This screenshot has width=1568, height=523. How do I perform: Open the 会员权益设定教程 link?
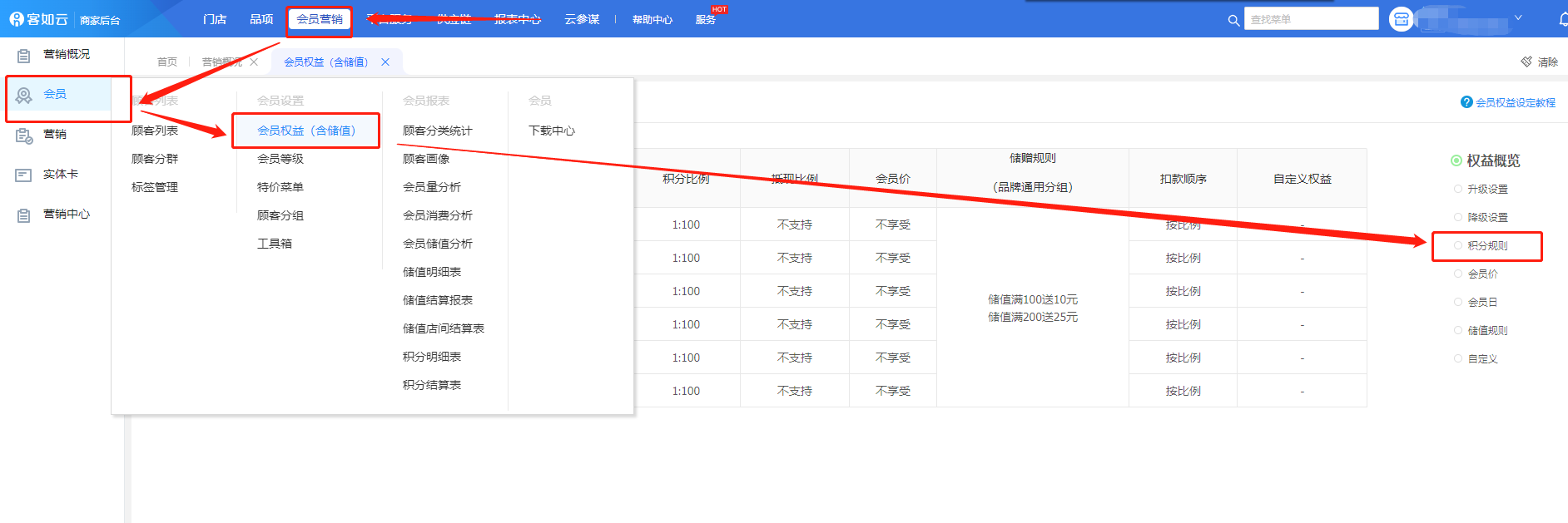1516,102
